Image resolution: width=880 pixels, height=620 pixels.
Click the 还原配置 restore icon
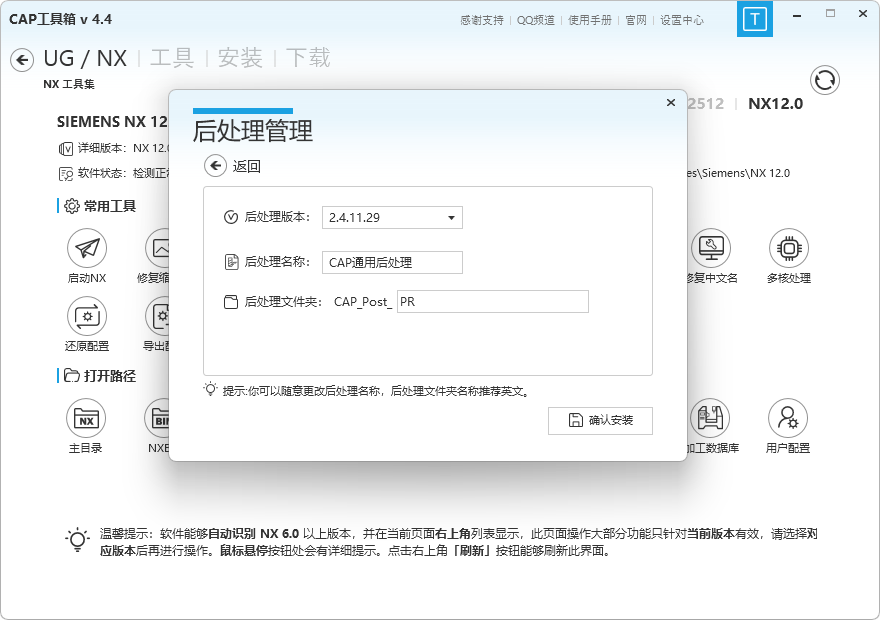pyautogui.click(x=87, y=317)
